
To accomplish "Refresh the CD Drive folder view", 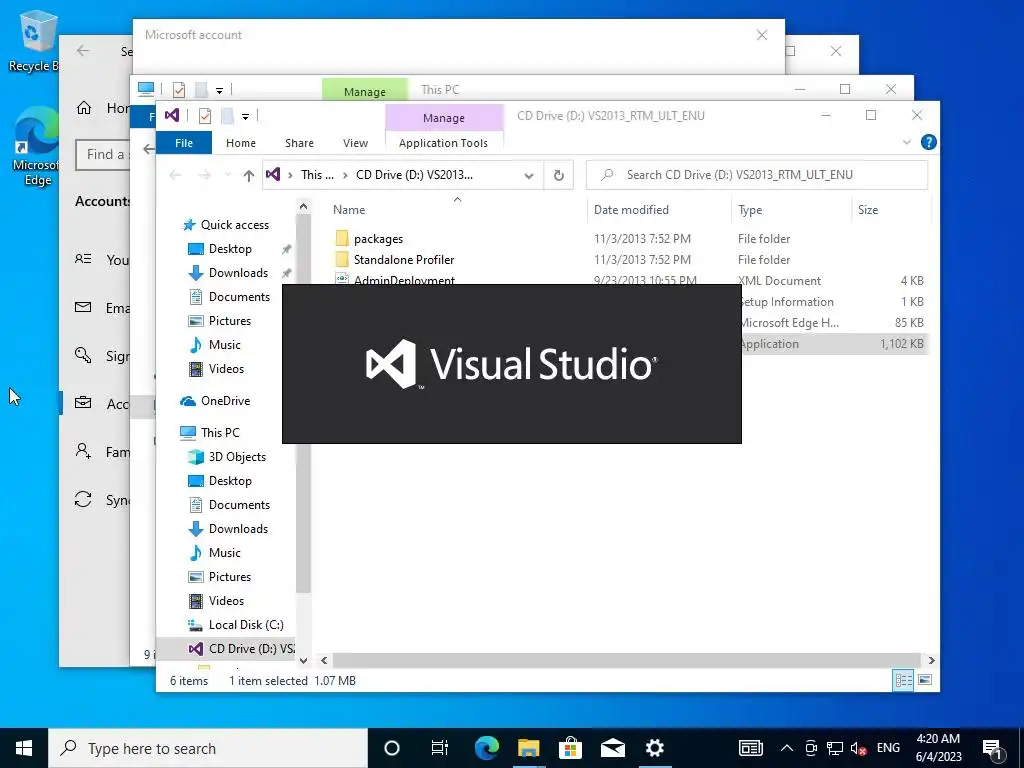I will (558, 175).
